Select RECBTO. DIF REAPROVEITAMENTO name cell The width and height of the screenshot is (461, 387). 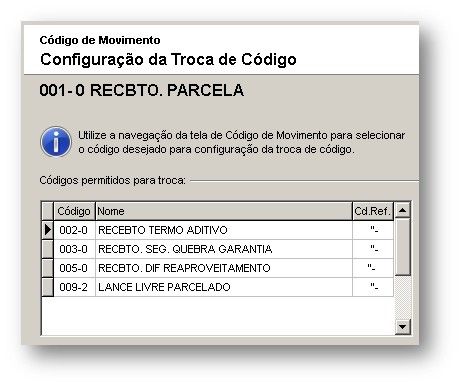[x=224, y=268]
